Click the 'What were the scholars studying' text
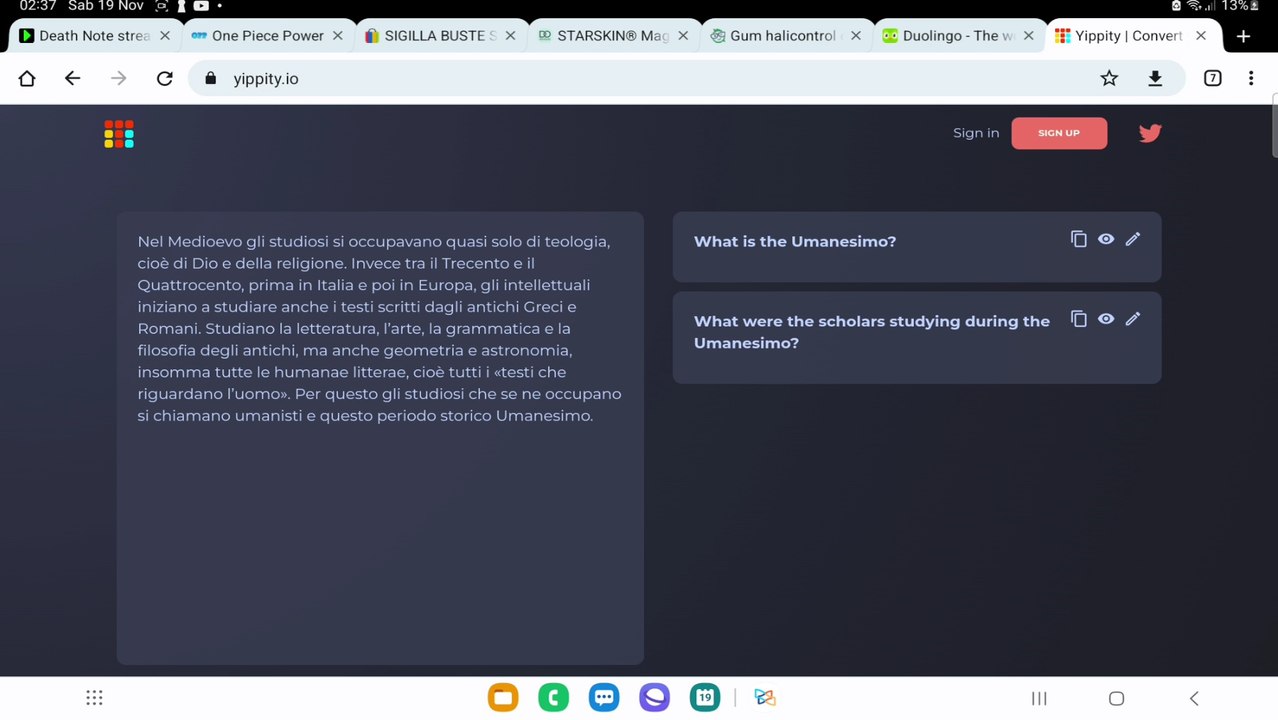This screenshot has height=720, width=1278. [872, 332]
